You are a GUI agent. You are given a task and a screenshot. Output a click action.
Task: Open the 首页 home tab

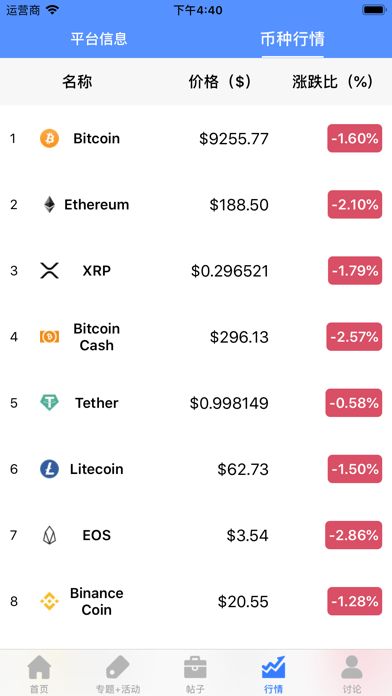point(39,674)
